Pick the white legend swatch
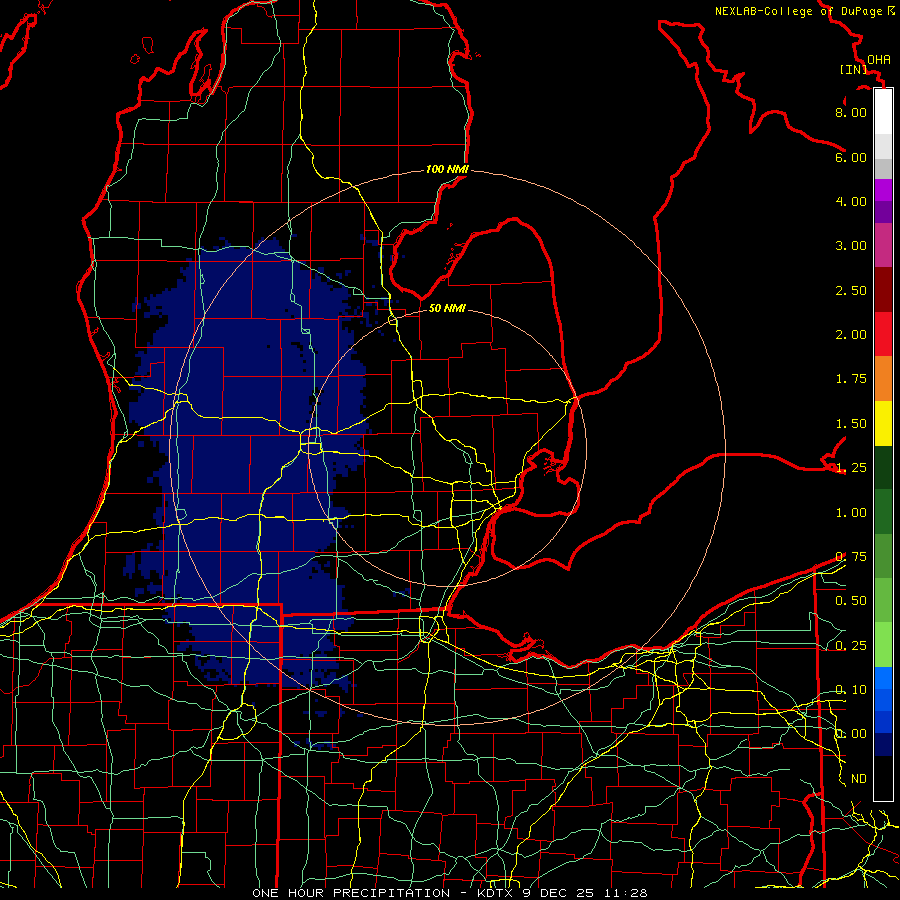Image resolution: width=900 pixels, height=900 pixels. coord(883,112)
